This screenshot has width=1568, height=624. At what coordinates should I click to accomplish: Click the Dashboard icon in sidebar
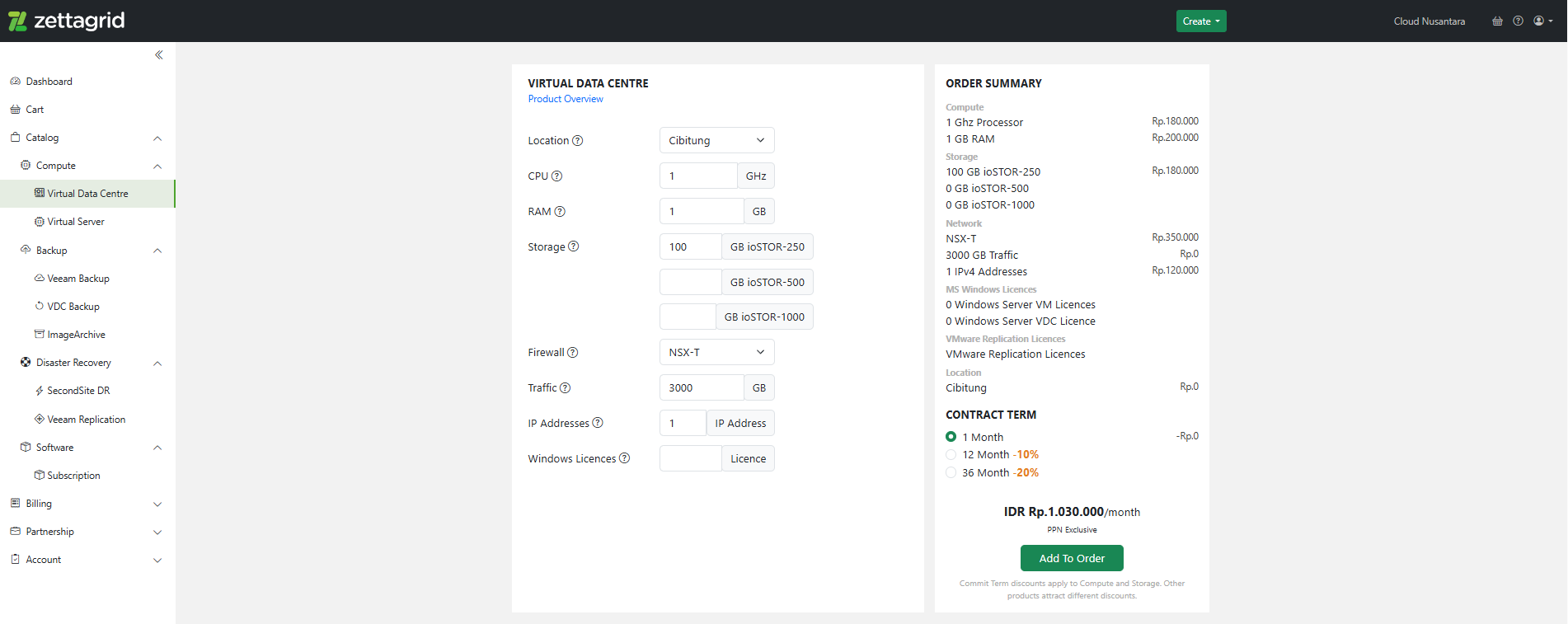click(15, 82)
